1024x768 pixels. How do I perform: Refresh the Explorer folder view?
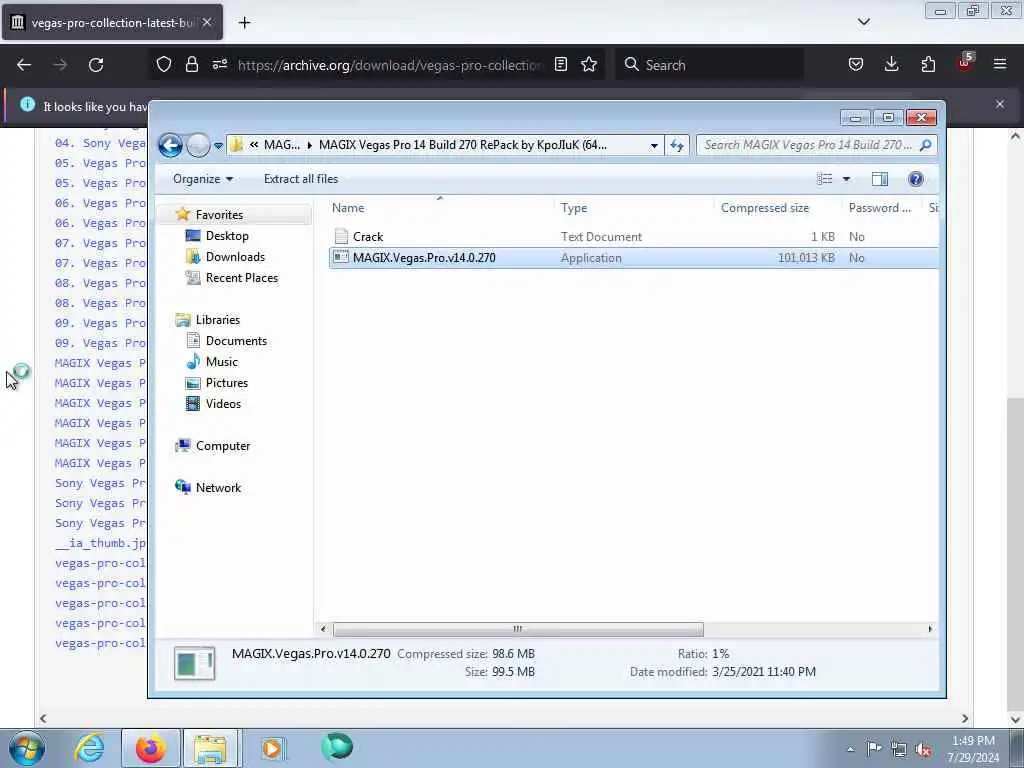click(677, 146)
